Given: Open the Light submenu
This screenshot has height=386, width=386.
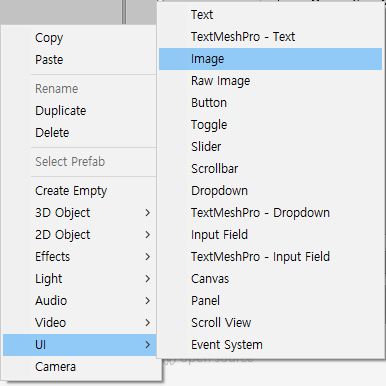Looking at the screenshot, I should coord(79,279).
